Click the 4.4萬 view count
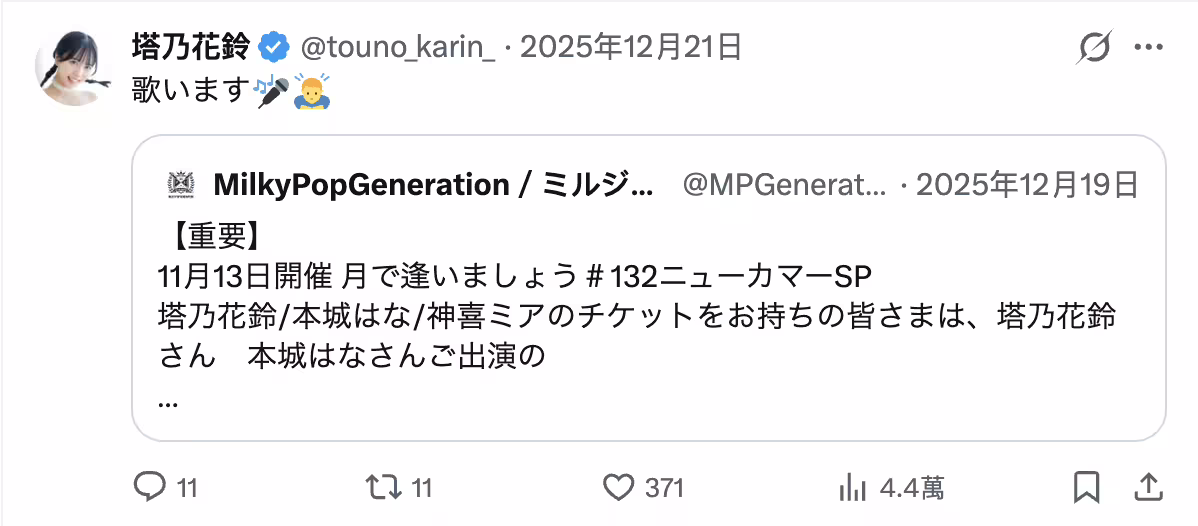The width and height of the screenshot is (1198, 526). pos(911,488)
